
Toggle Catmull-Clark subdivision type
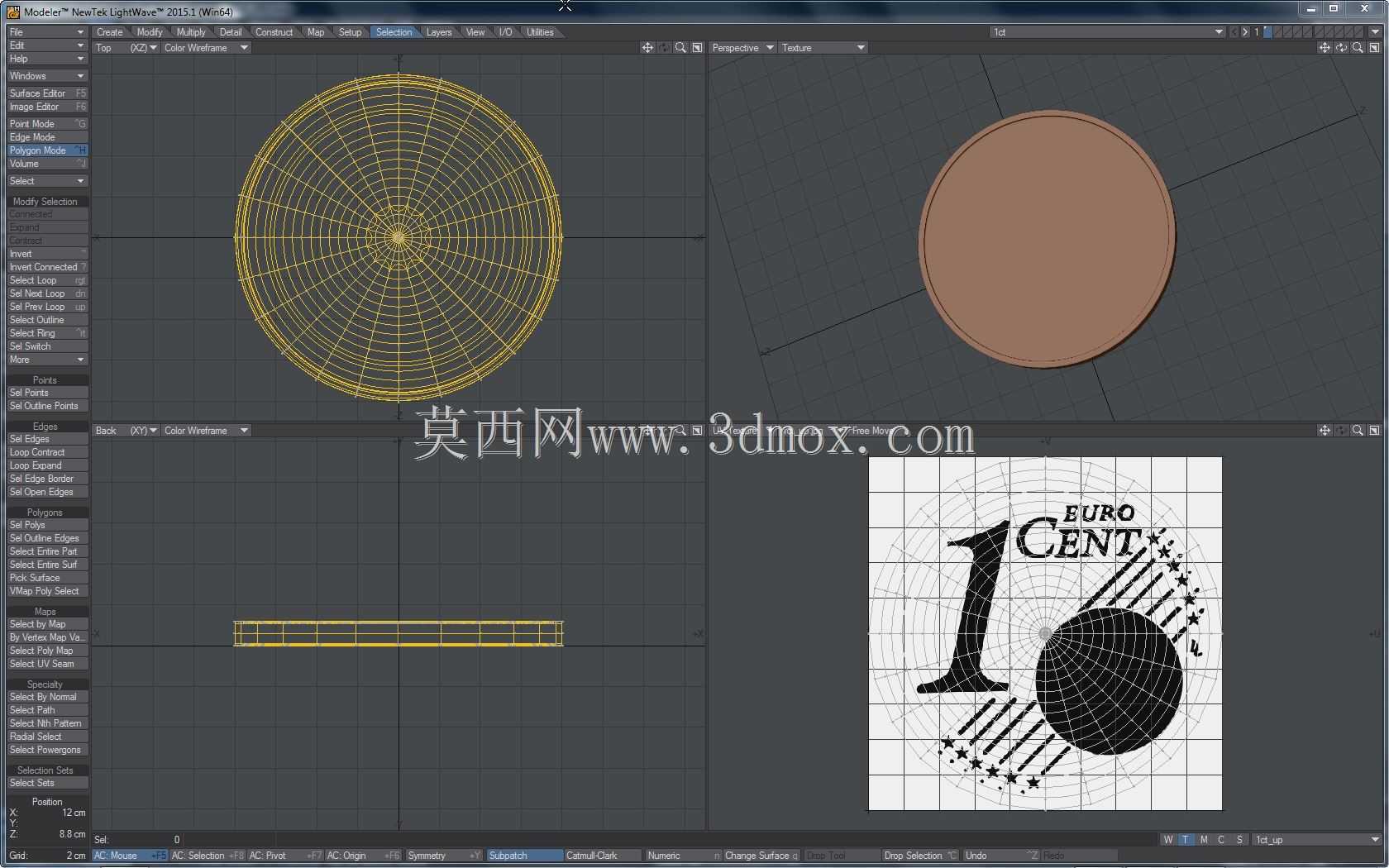(x=603, y=856)
